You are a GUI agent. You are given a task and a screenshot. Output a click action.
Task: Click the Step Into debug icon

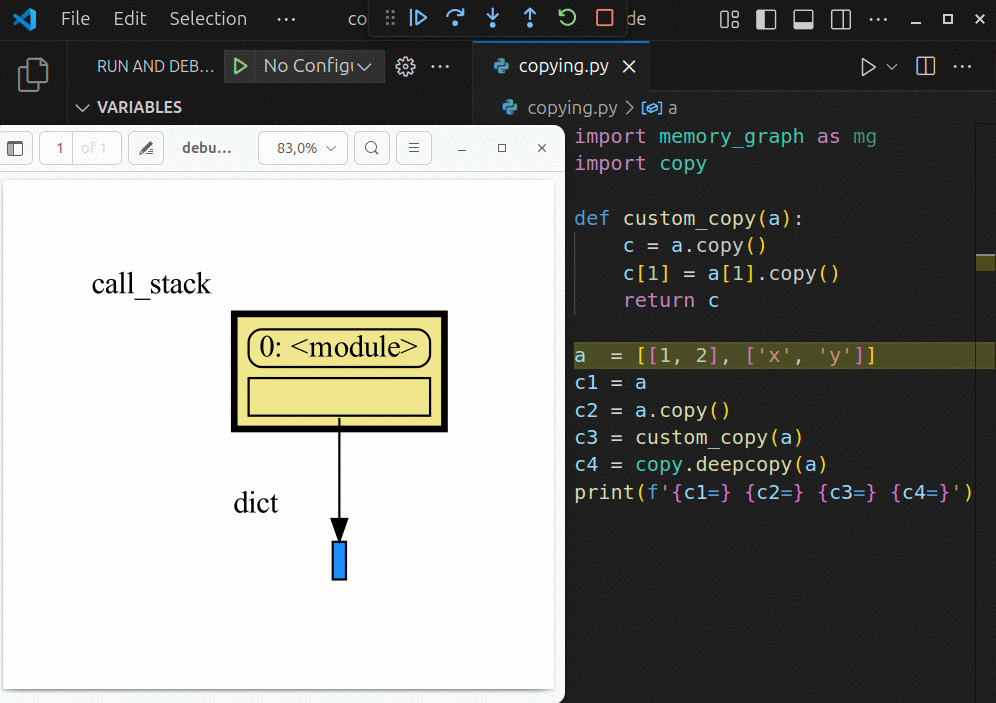coord(492,18)
